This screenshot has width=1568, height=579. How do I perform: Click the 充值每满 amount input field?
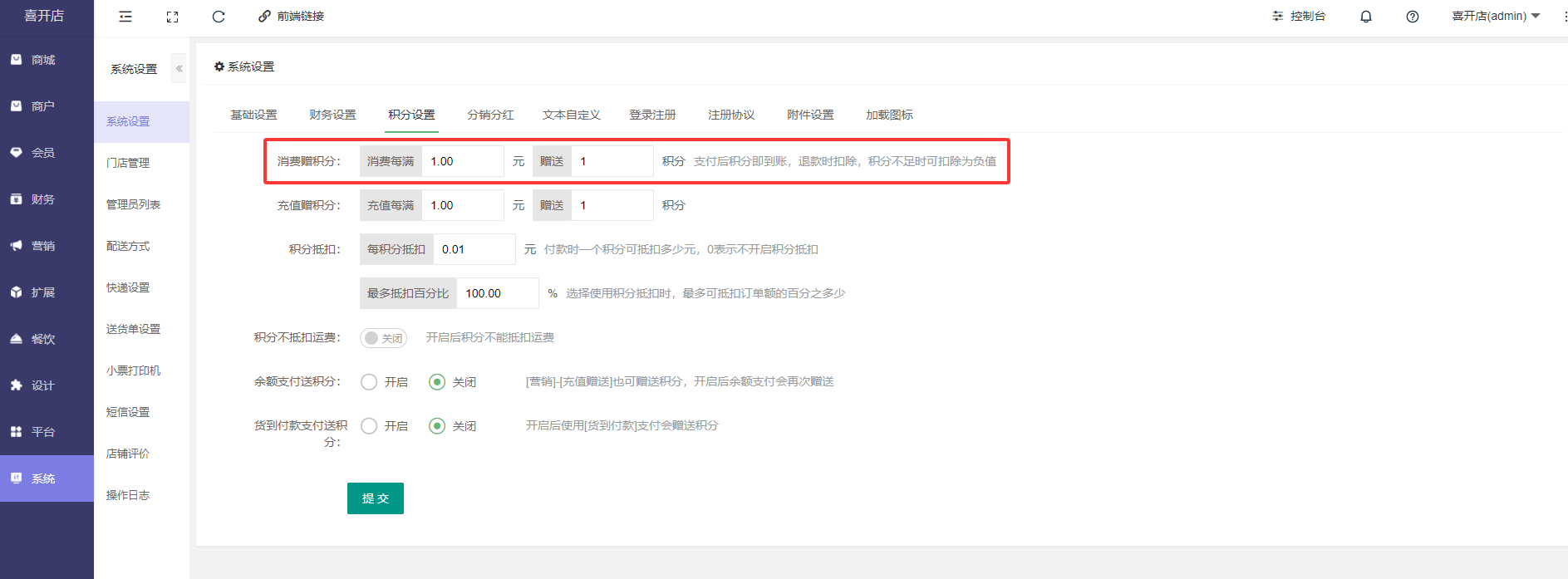coord(463,205)
